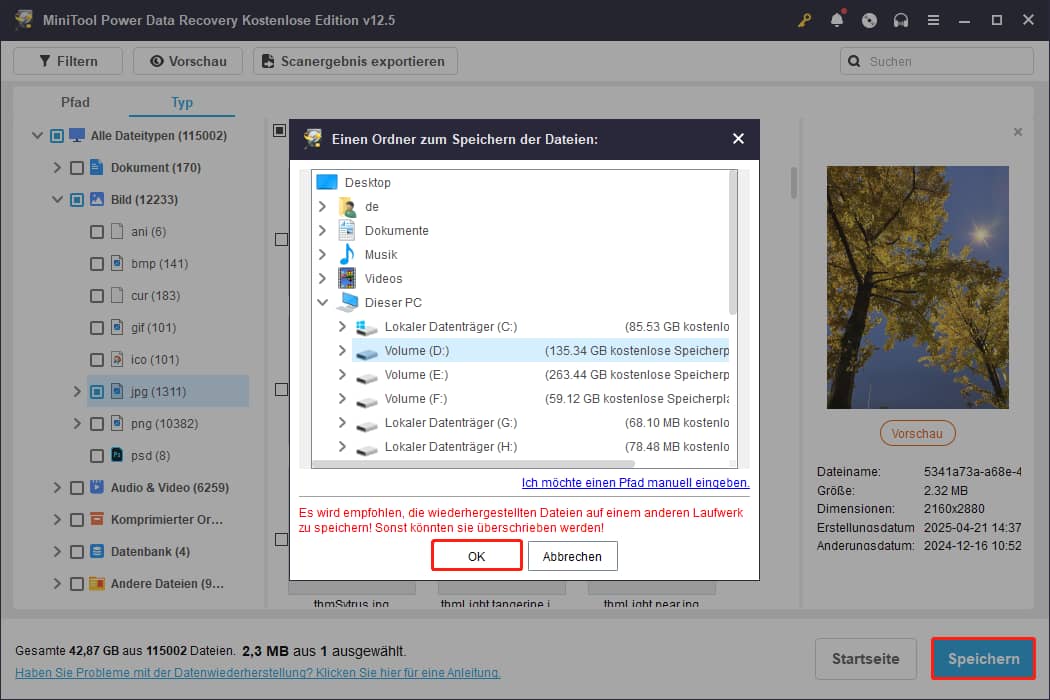
Task: Check the gif (101) checkbox
Action: [97, 328]
